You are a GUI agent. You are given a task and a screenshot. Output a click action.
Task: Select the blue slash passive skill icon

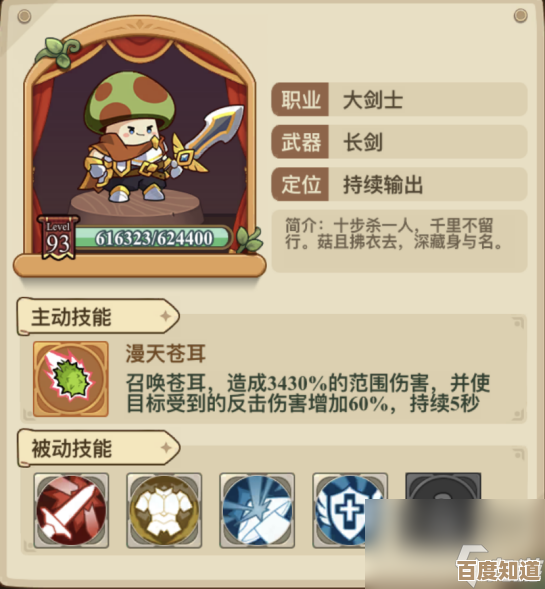[257, 510]
